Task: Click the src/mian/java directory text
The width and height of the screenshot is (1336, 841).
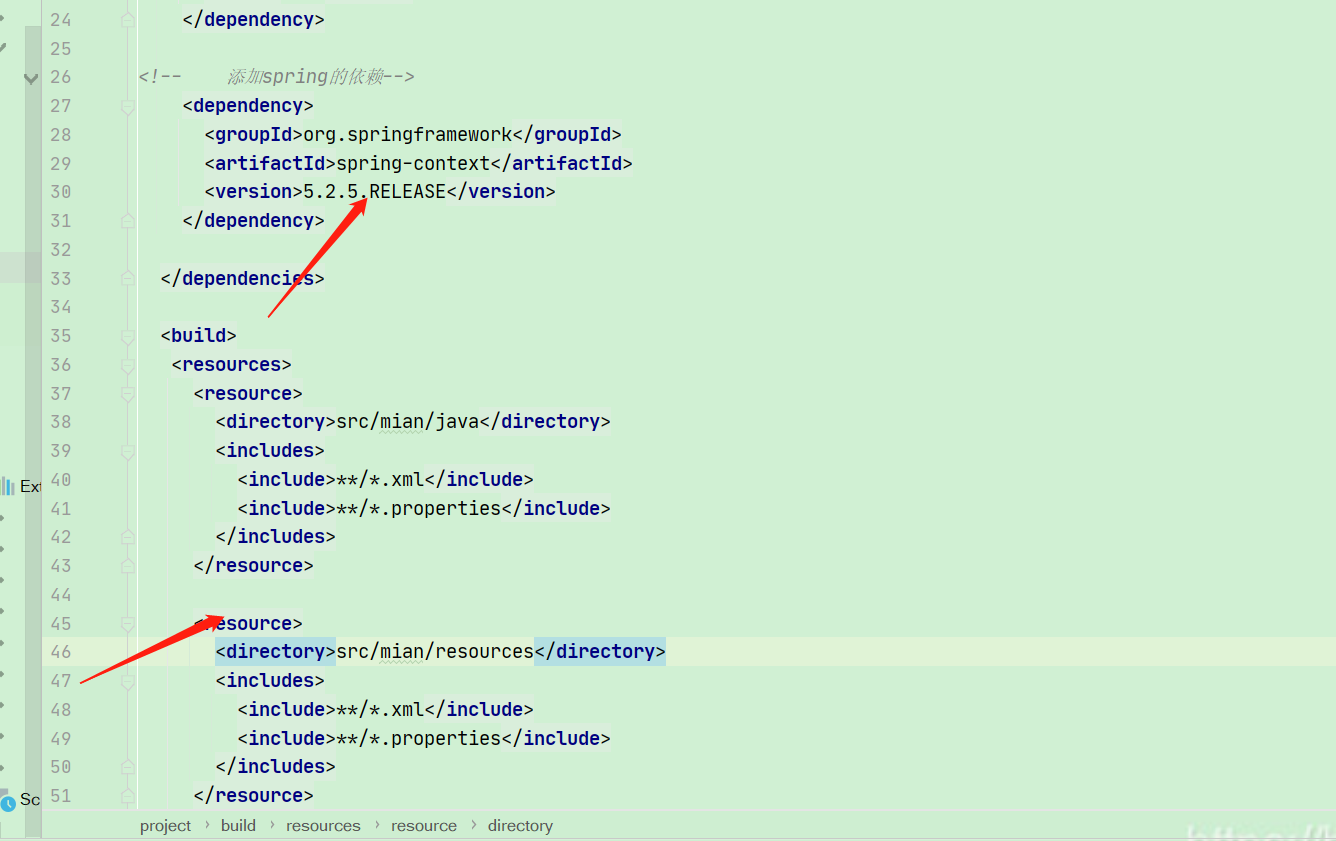Action: [x=408, y=422]
